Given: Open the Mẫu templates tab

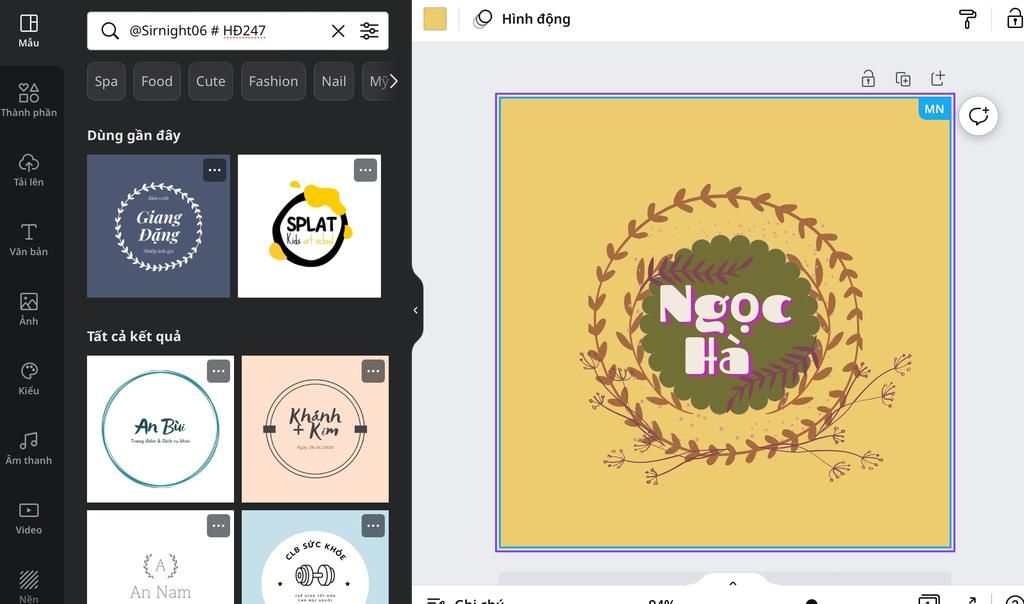Looking at the screenshot, I should (29, 31).
